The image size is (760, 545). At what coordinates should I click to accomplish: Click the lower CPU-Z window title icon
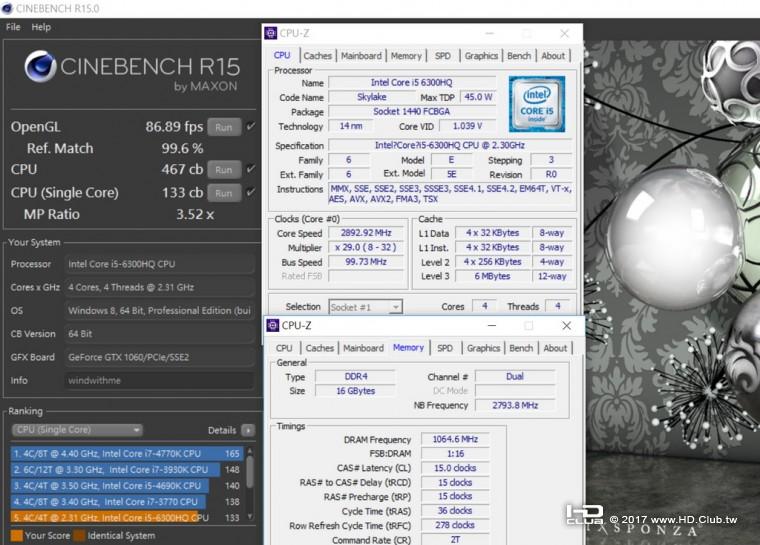(272, 325)
